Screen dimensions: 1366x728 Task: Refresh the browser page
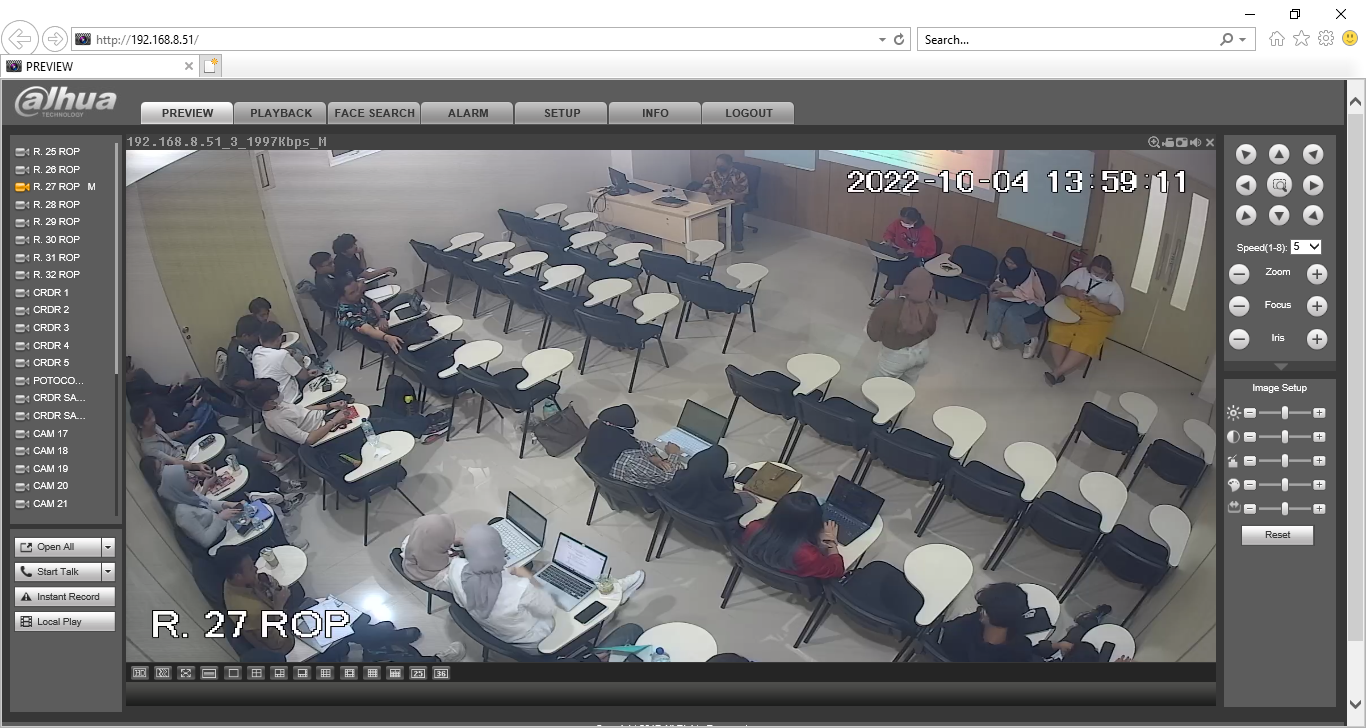pyautogui.click(x=899, y=40)
